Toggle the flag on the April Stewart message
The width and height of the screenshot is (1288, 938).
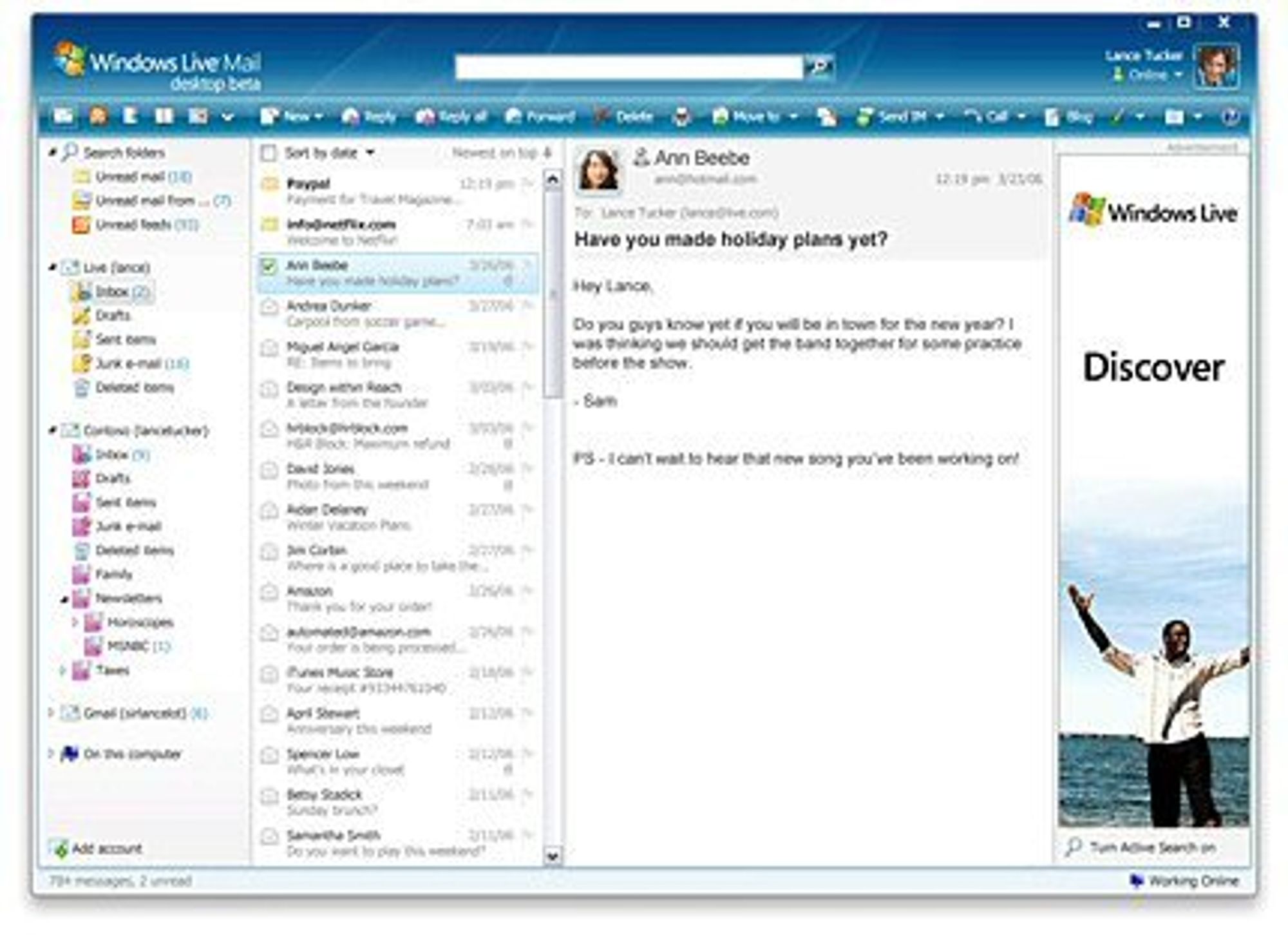point(527,713)
